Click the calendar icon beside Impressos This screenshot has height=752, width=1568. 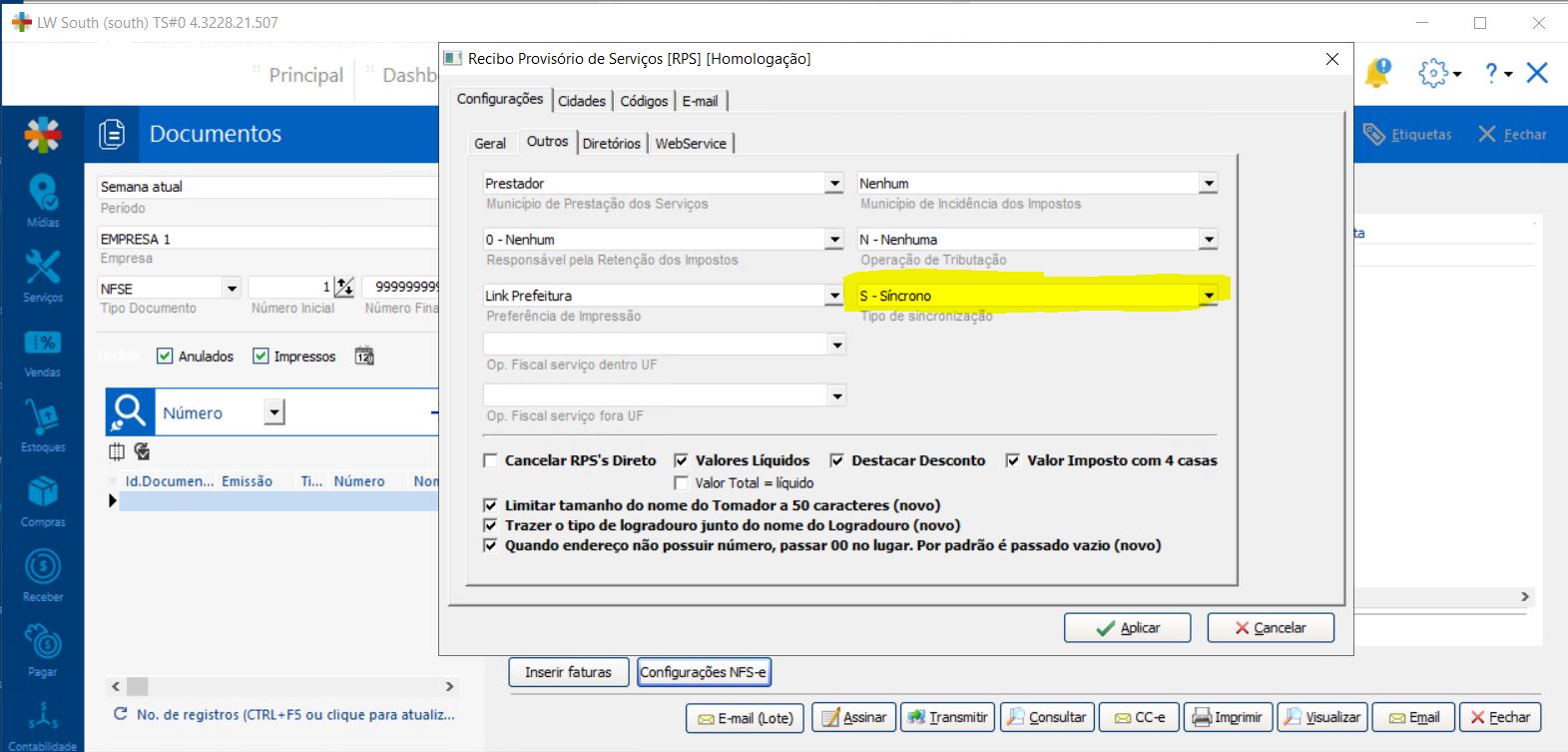(364, 357)
